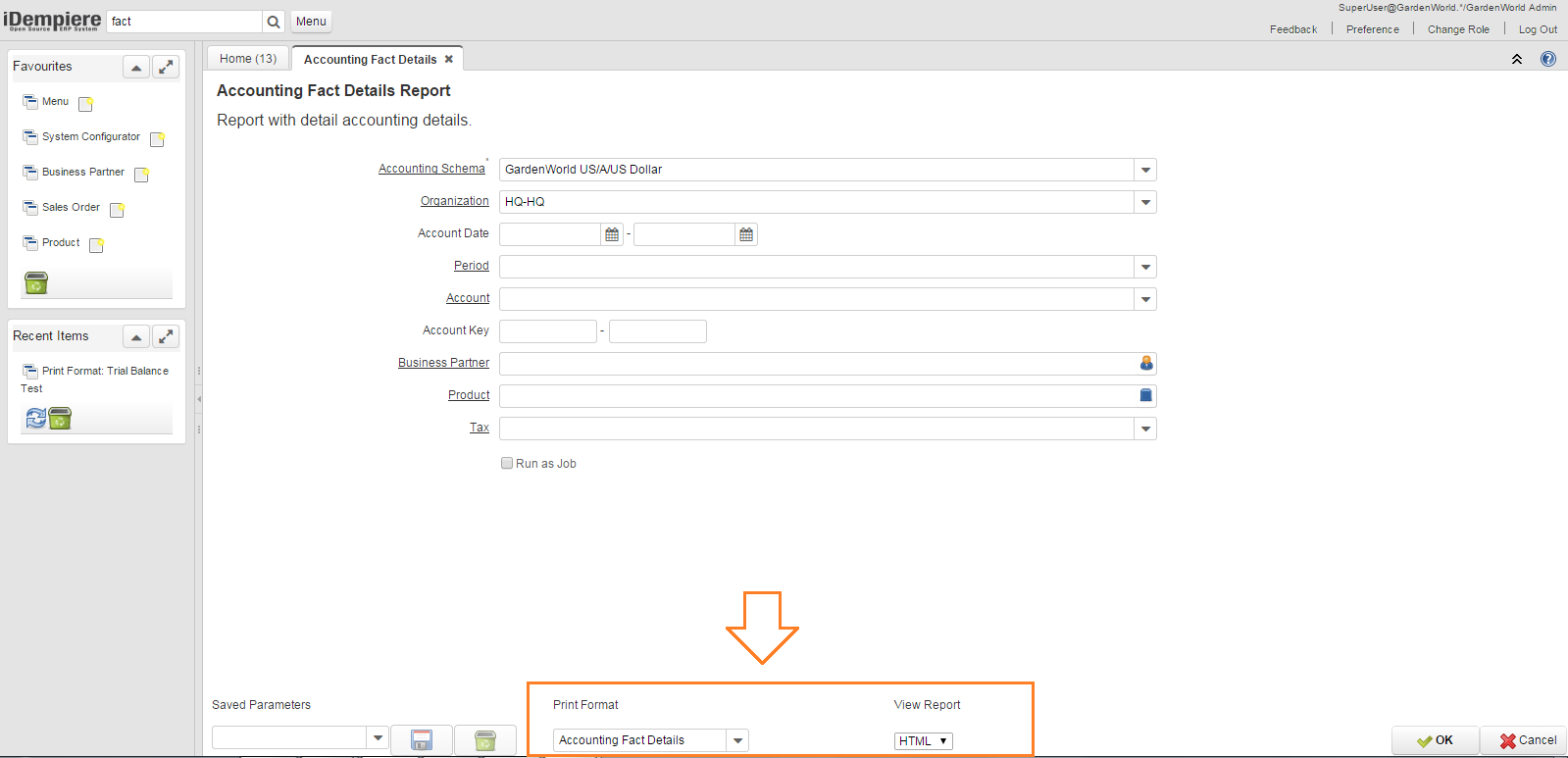The width and height of the screenshot is (1568, 758).
Task: Maximize the Favourites panel
Action: pyautogui.click(x=166, y=67)
